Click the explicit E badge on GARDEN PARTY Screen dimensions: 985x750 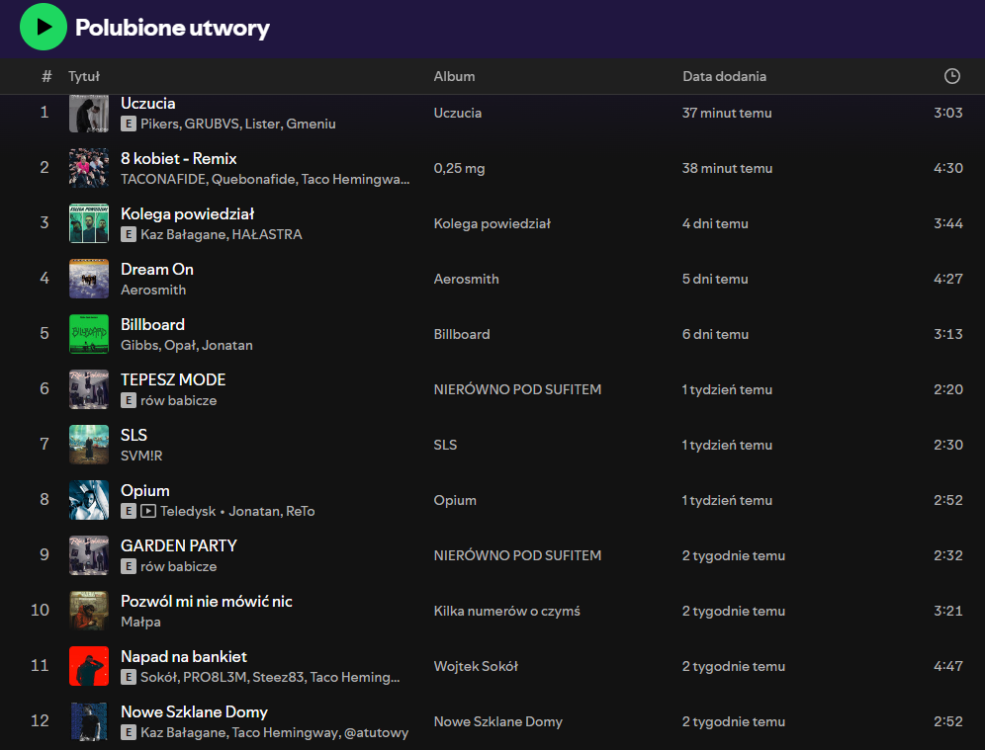(128, 566)
